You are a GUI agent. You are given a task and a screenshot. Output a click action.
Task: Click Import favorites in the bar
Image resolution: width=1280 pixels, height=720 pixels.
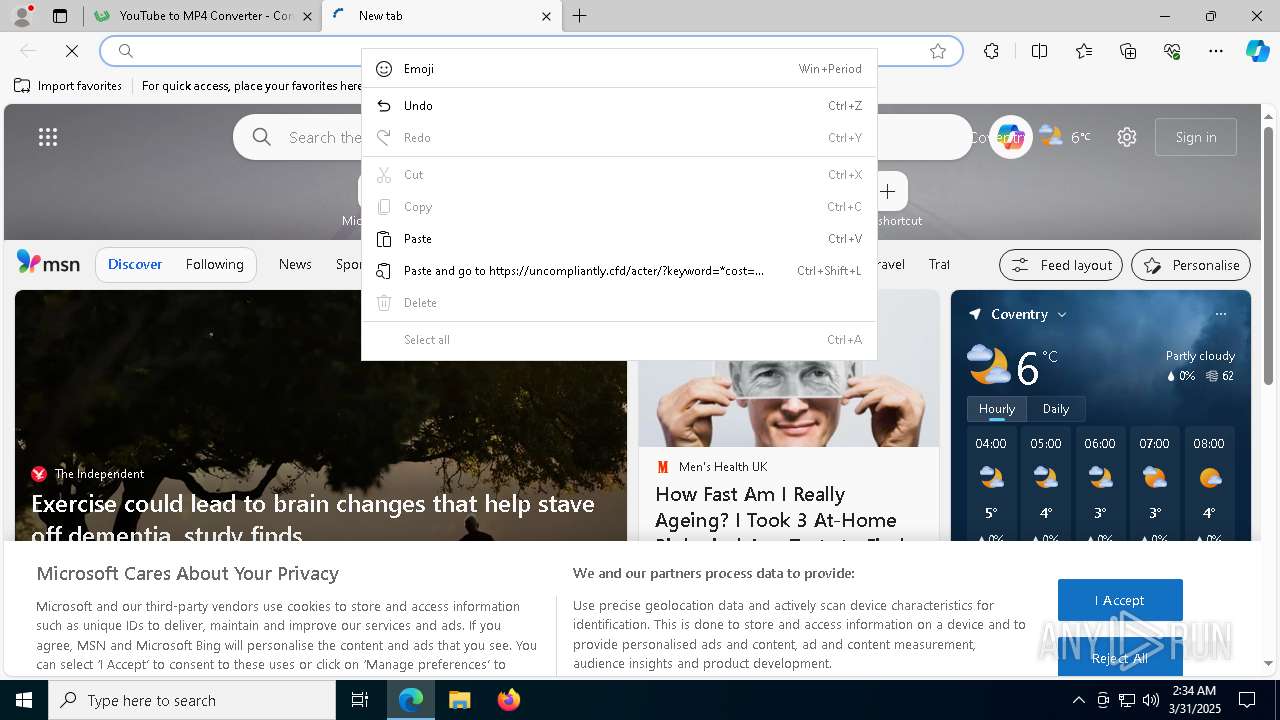click(x=69, y=86)
